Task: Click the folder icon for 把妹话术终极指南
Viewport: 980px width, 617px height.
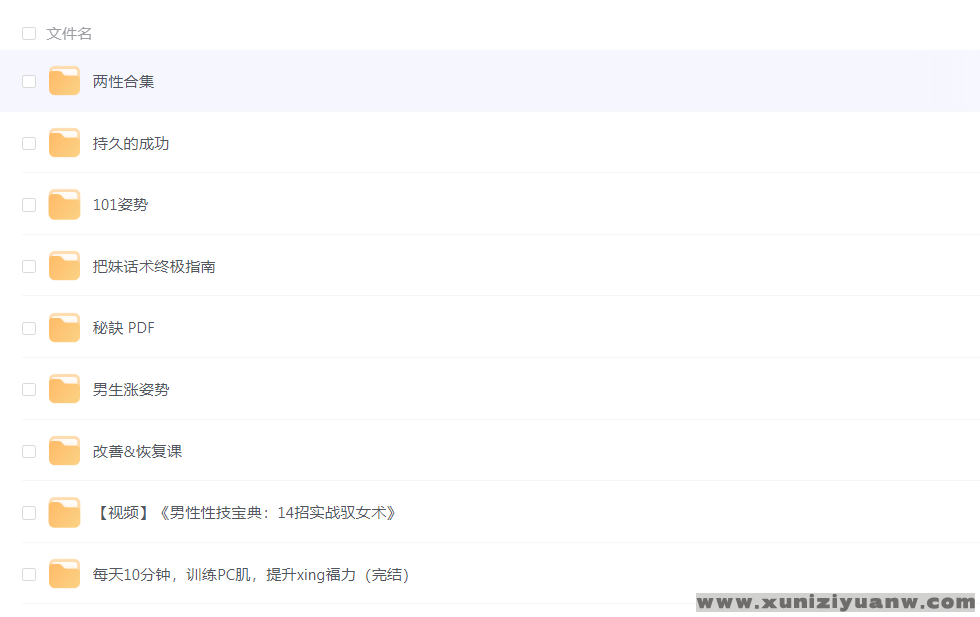Action: click(64, 267)
